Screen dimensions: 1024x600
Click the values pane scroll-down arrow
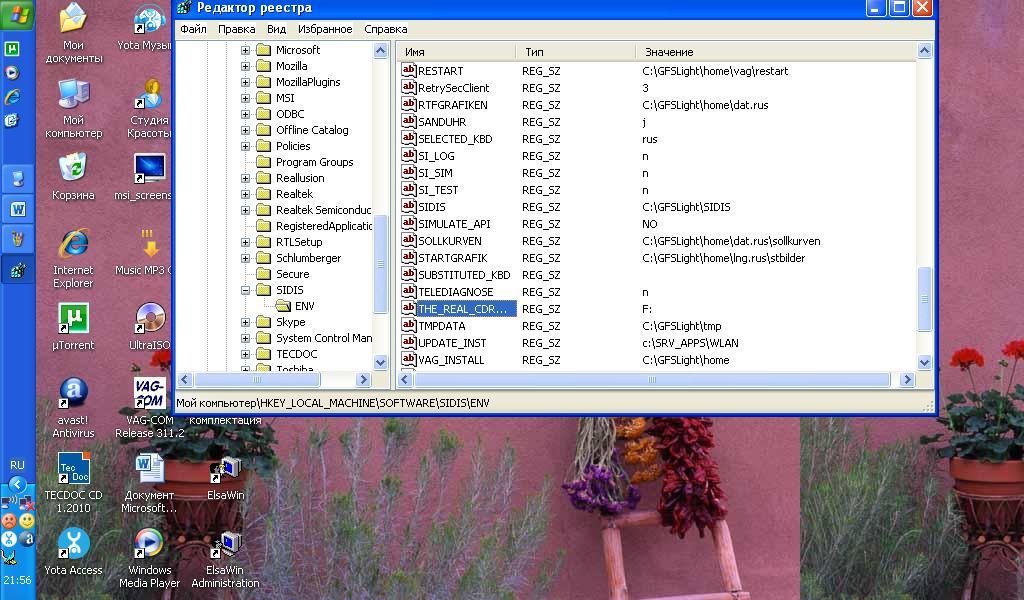(x=924, y=362)
